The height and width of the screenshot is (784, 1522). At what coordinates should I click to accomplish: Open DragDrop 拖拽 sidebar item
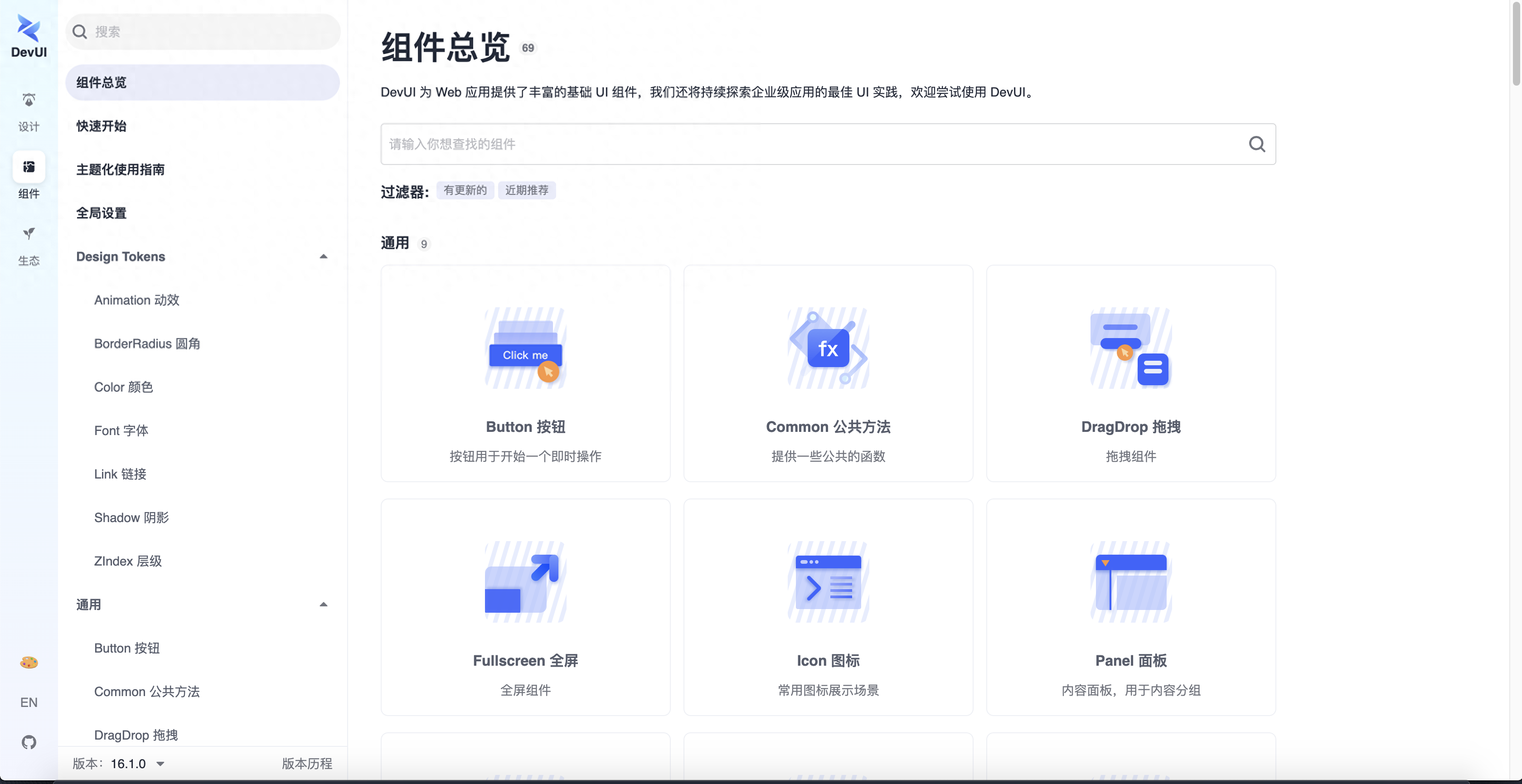coord(136,735)
